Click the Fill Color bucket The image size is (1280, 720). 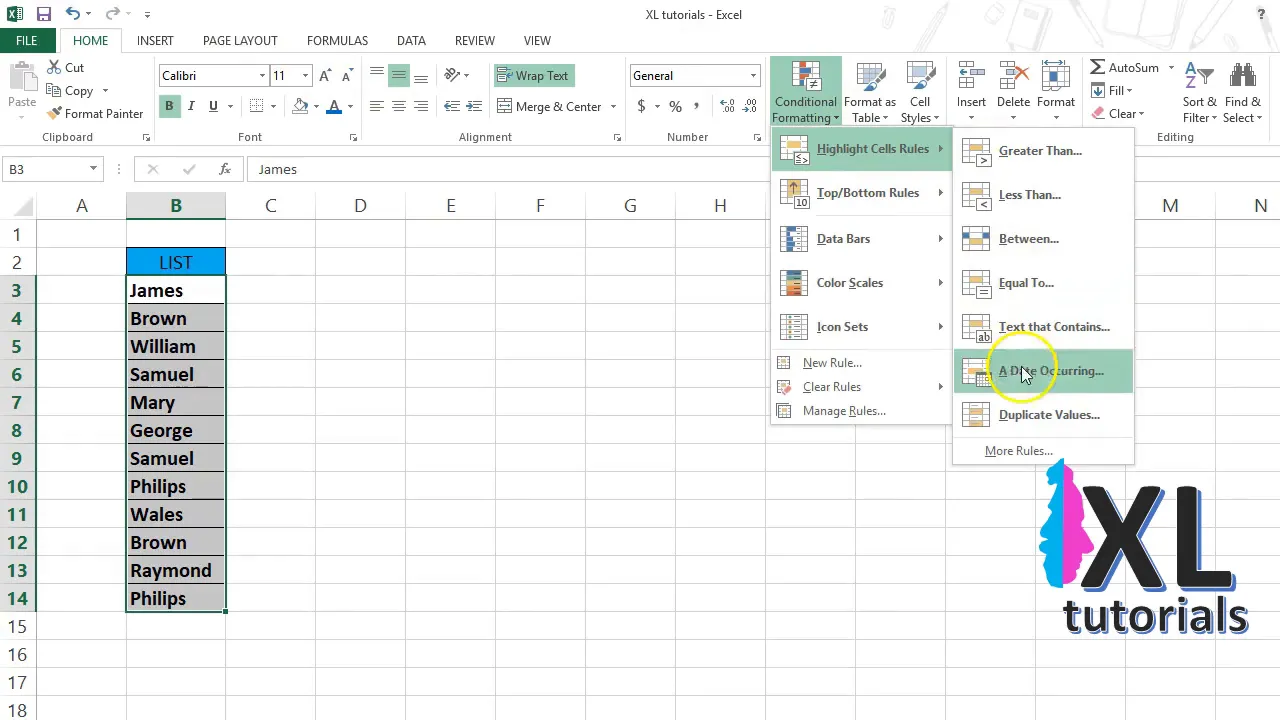300,107
